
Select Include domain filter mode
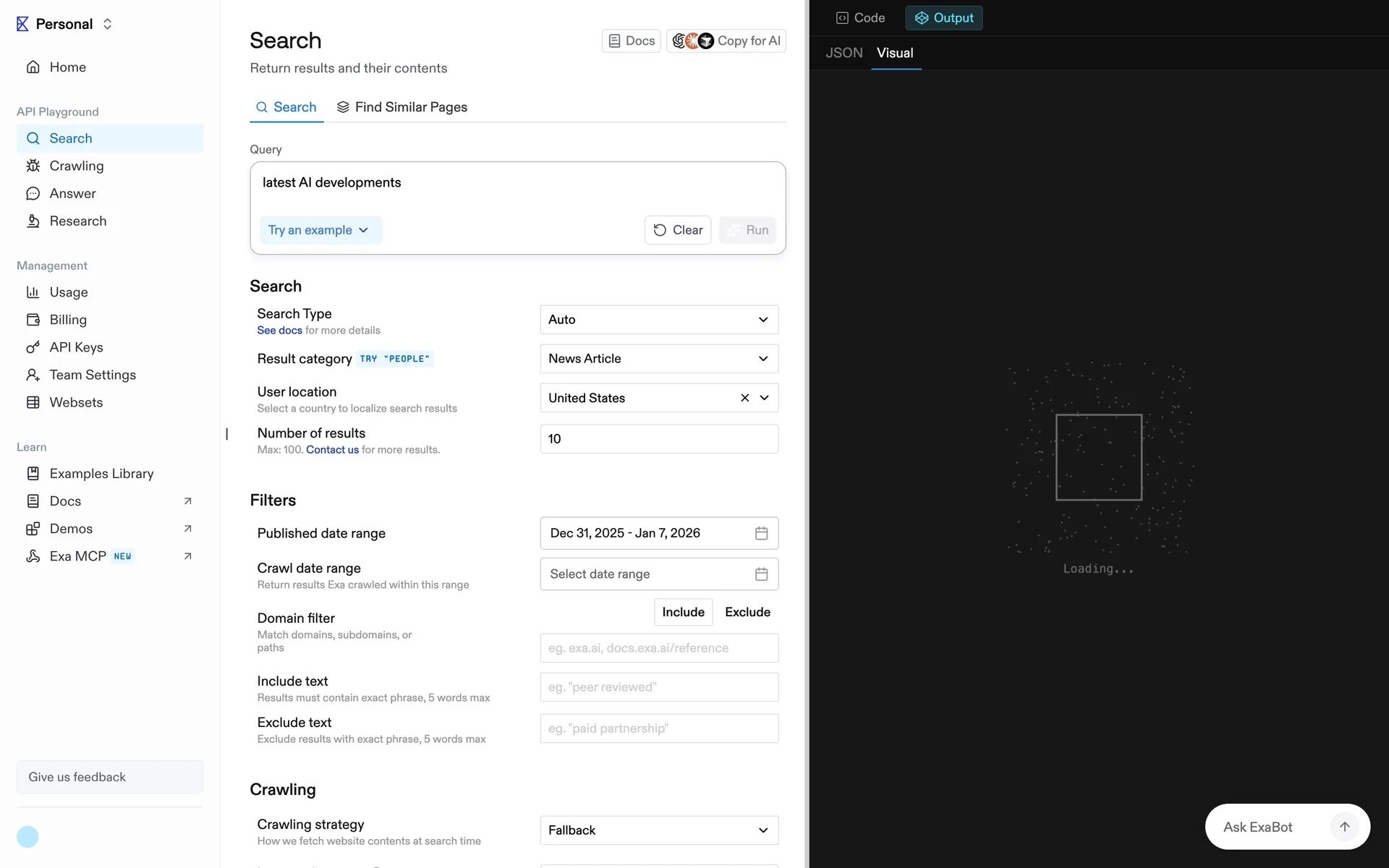point(682,612)
